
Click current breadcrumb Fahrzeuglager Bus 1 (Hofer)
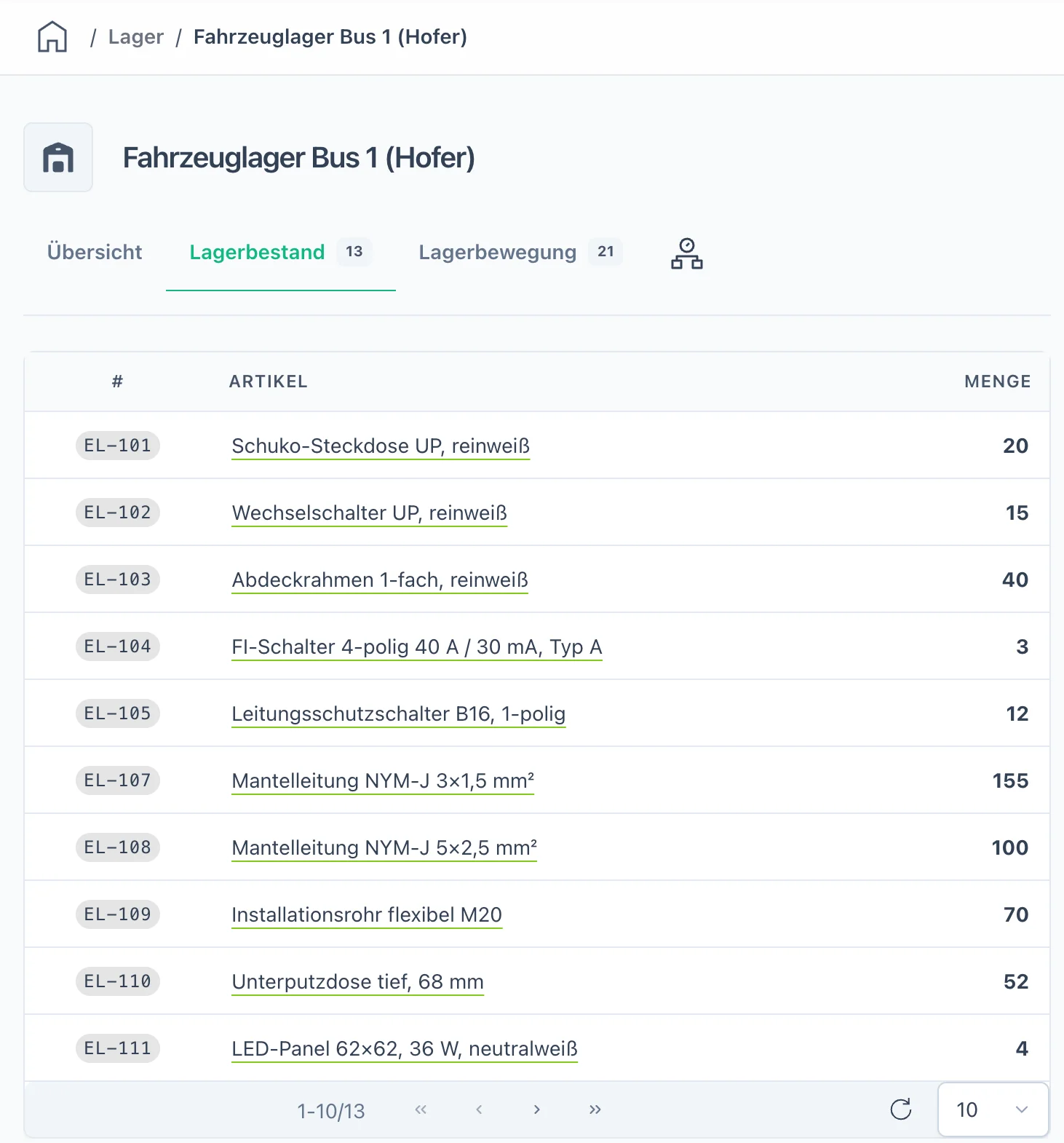330,36
